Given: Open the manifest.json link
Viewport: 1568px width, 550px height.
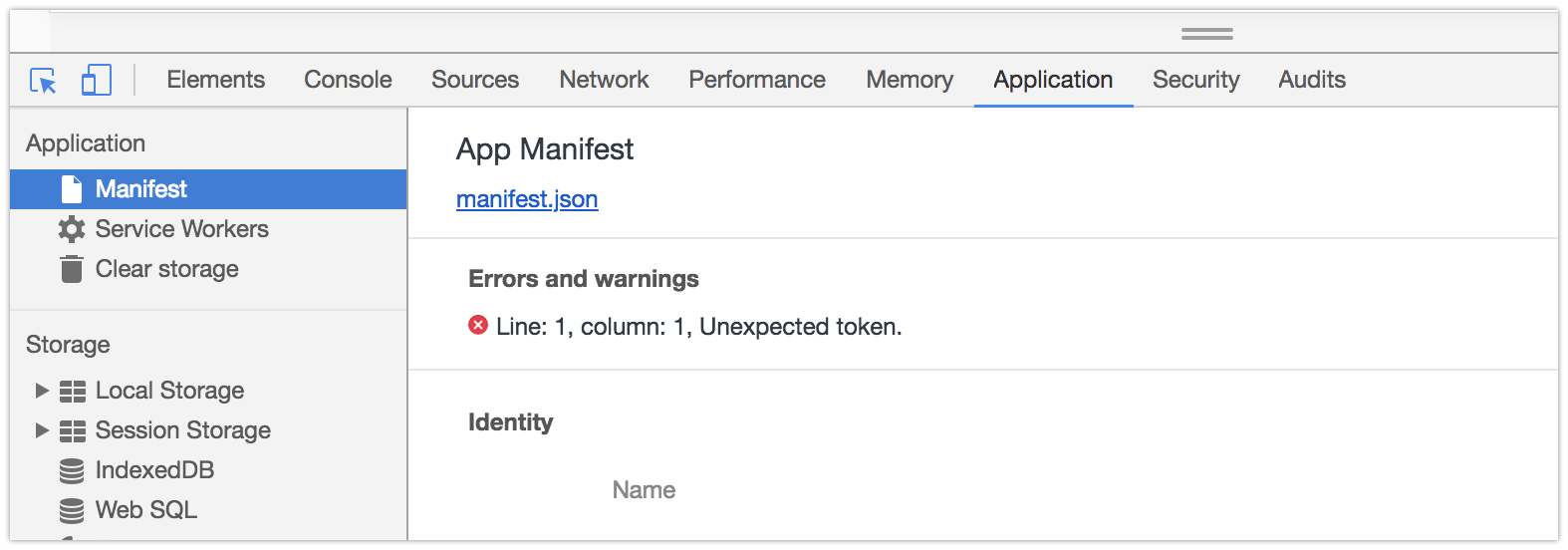Looking at the screenshot, I should (x=527, y=199).
